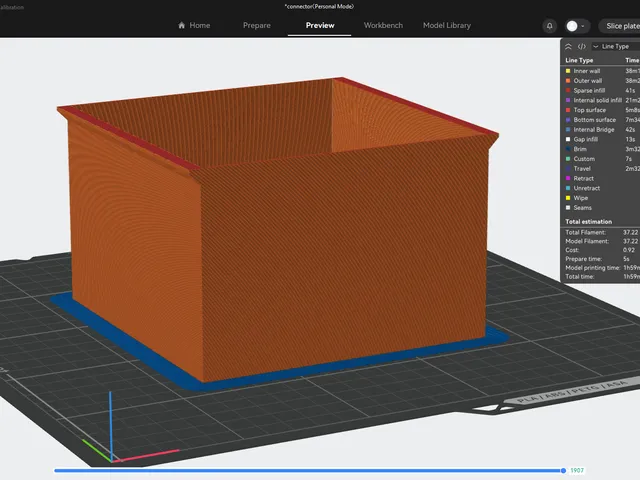The width and height of the screenshot is (640, 480).
Task: Open notifications bell icon
Action: pyautogui.click(x=550, y=26)
